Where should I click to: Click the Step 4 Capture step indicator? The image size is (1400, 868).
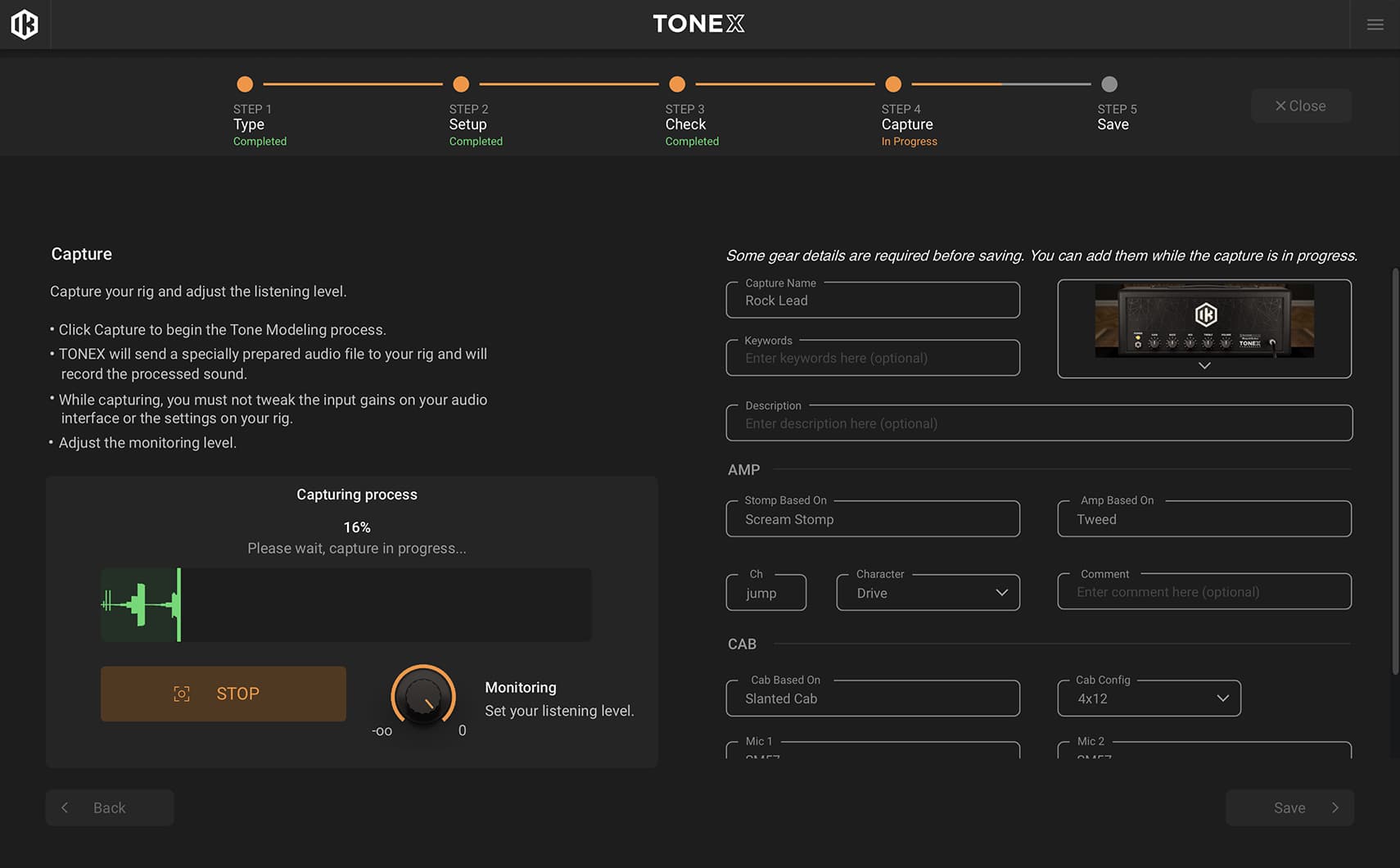[x=892, y=84]
